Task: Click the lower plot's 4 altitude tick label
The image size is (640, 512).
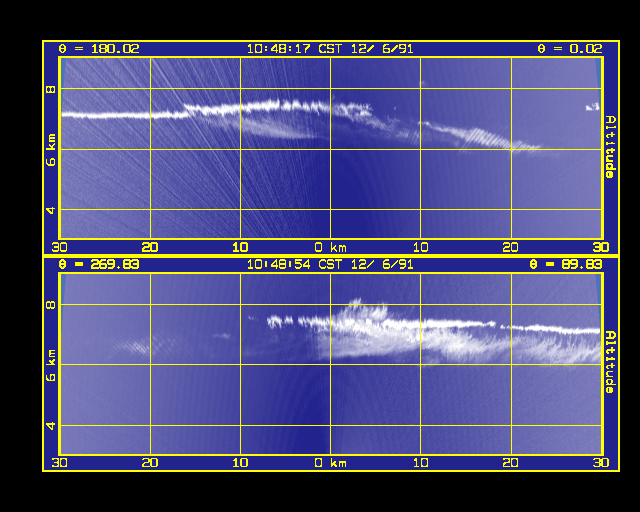Action: click(51, 425)
